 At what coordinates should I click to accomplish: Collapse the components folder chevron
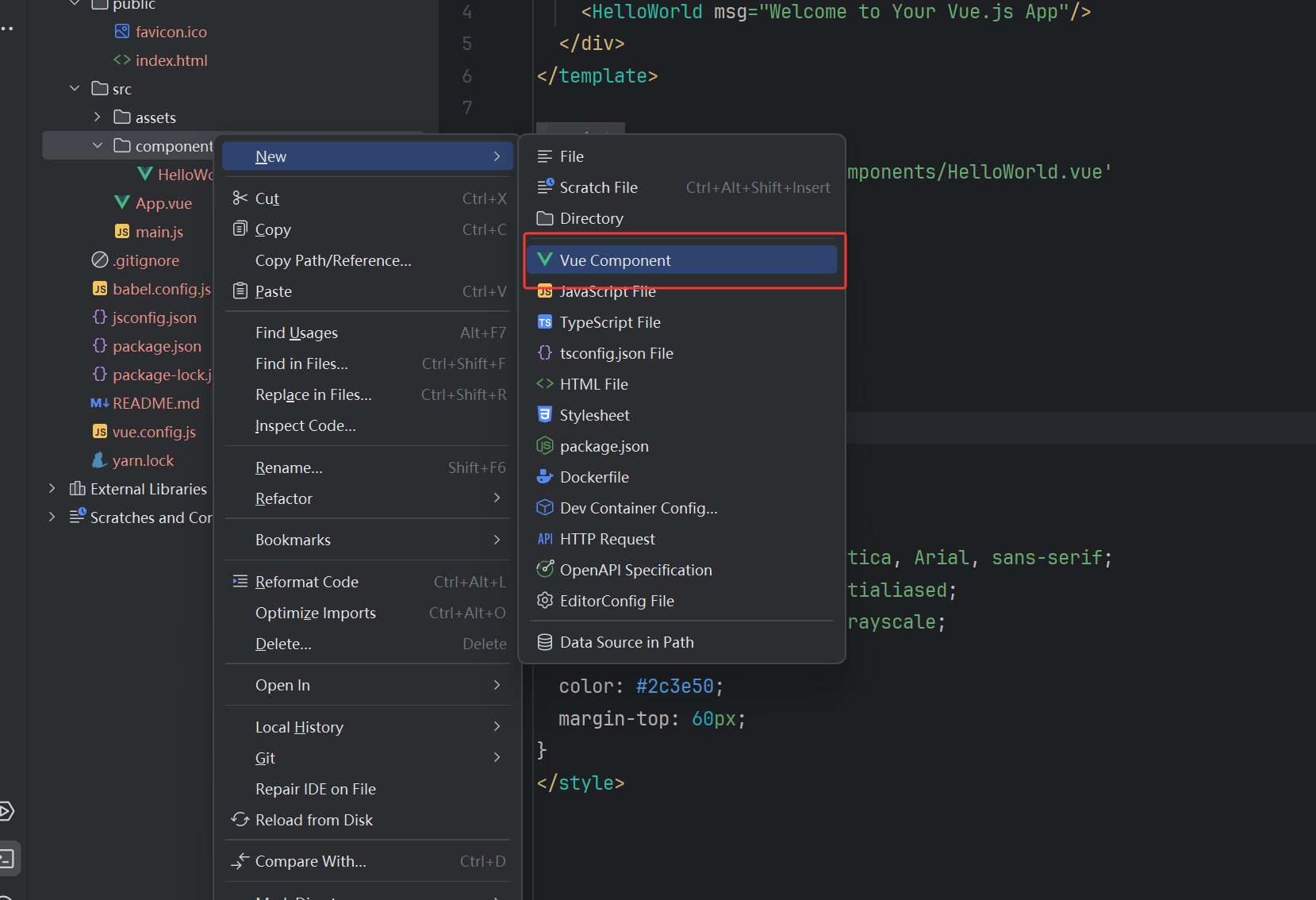coord(97,146)
